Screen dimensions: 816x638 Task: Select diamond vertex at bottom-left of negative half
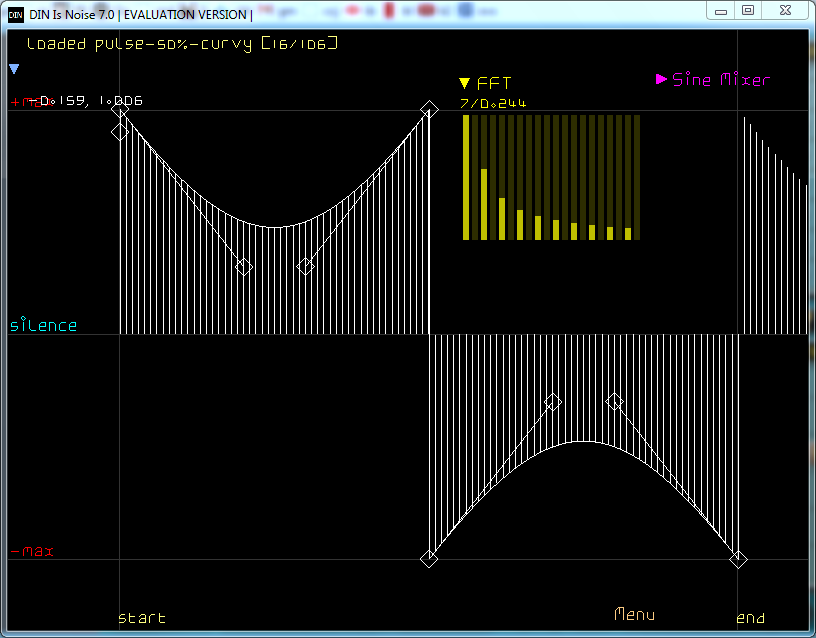(x=429, y=559)
